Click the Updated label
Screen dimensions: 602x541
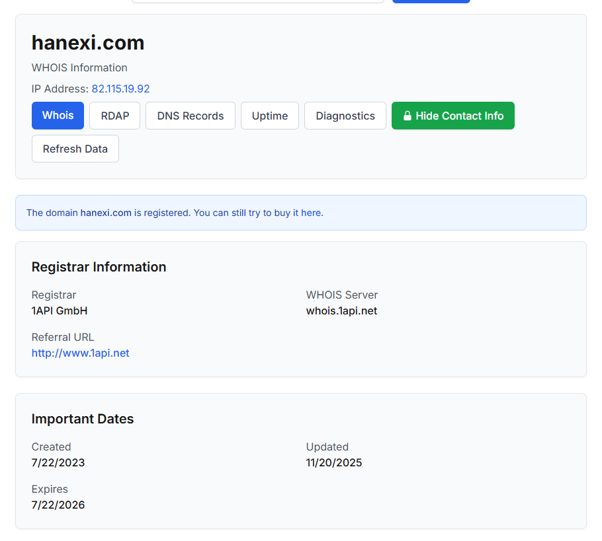pyautogui.click(x=327, y=447)
